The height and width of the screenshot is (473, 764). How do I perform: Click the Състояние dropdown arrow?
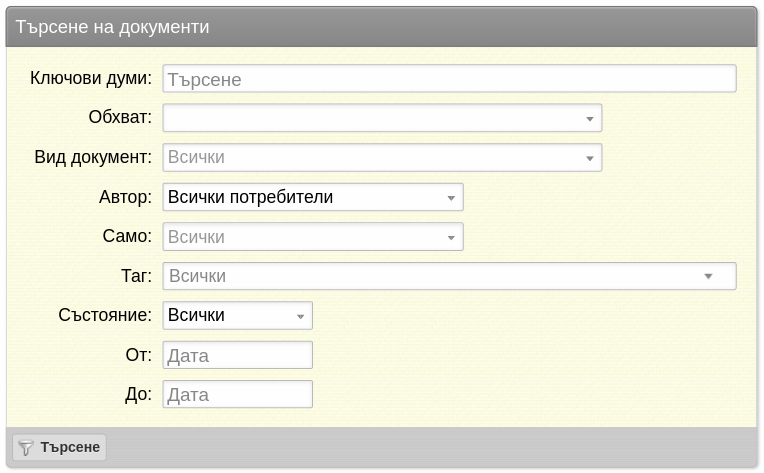coord(300,317)
